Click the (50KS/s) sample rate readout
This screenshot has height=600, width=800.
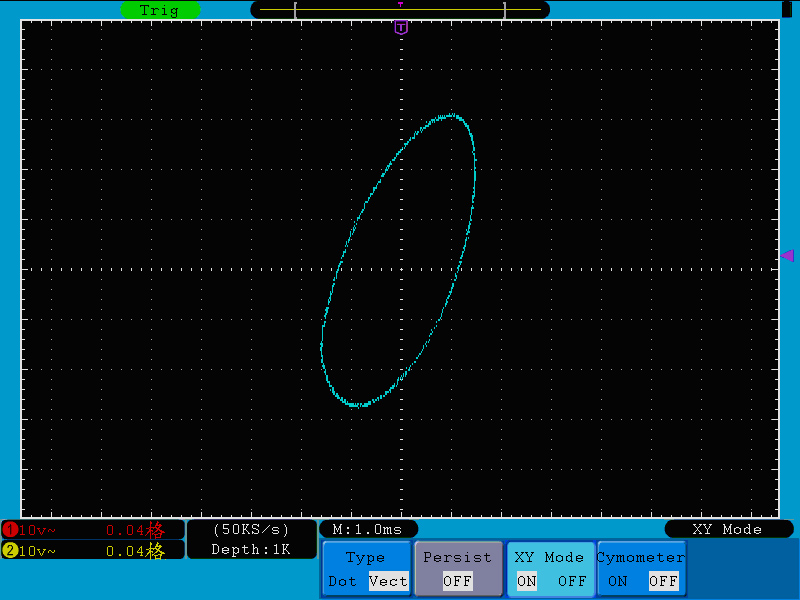[251, 530]
